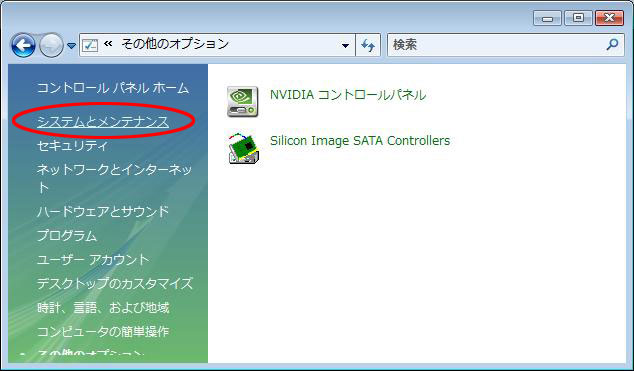634x371 pixels.
Task: Click その他のオプション breadcrumb in address bar
Action: coord(175,44)
